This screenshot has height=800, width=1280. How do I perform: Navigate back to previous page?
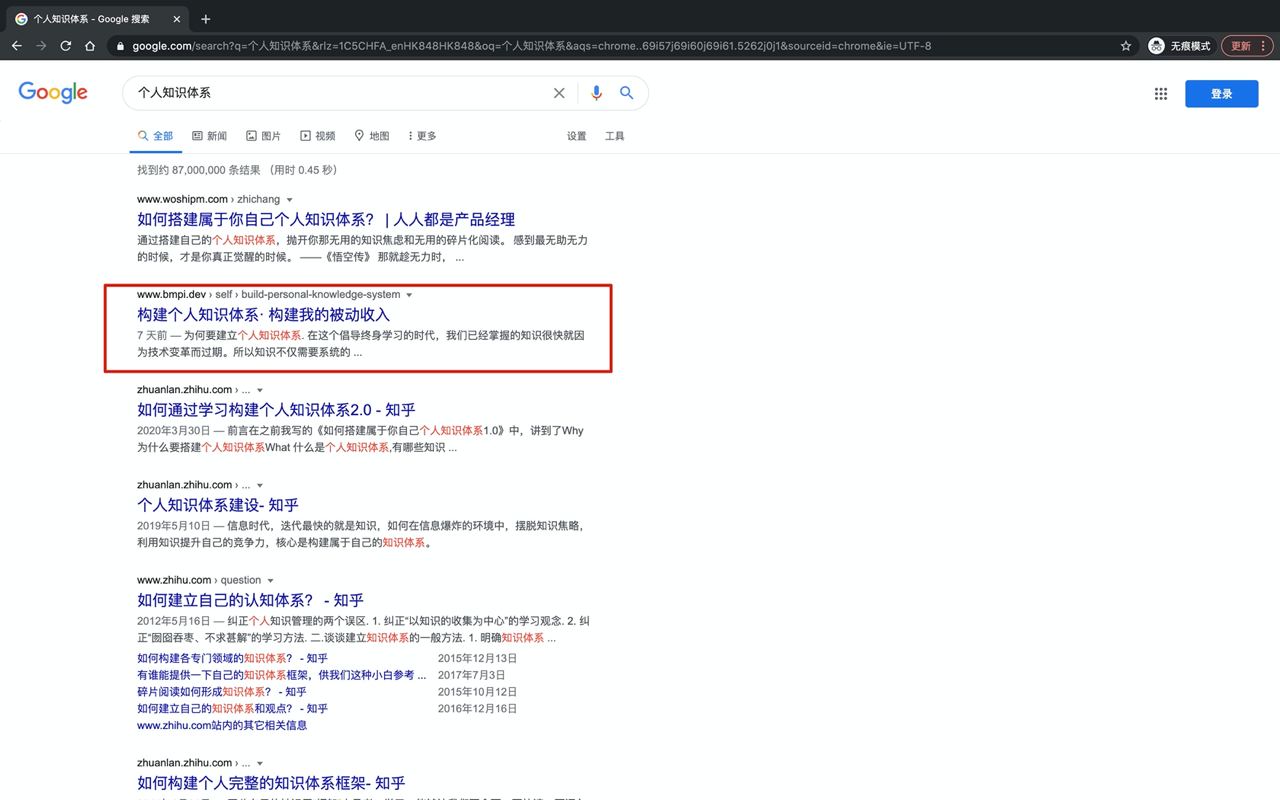pos(17,46)
